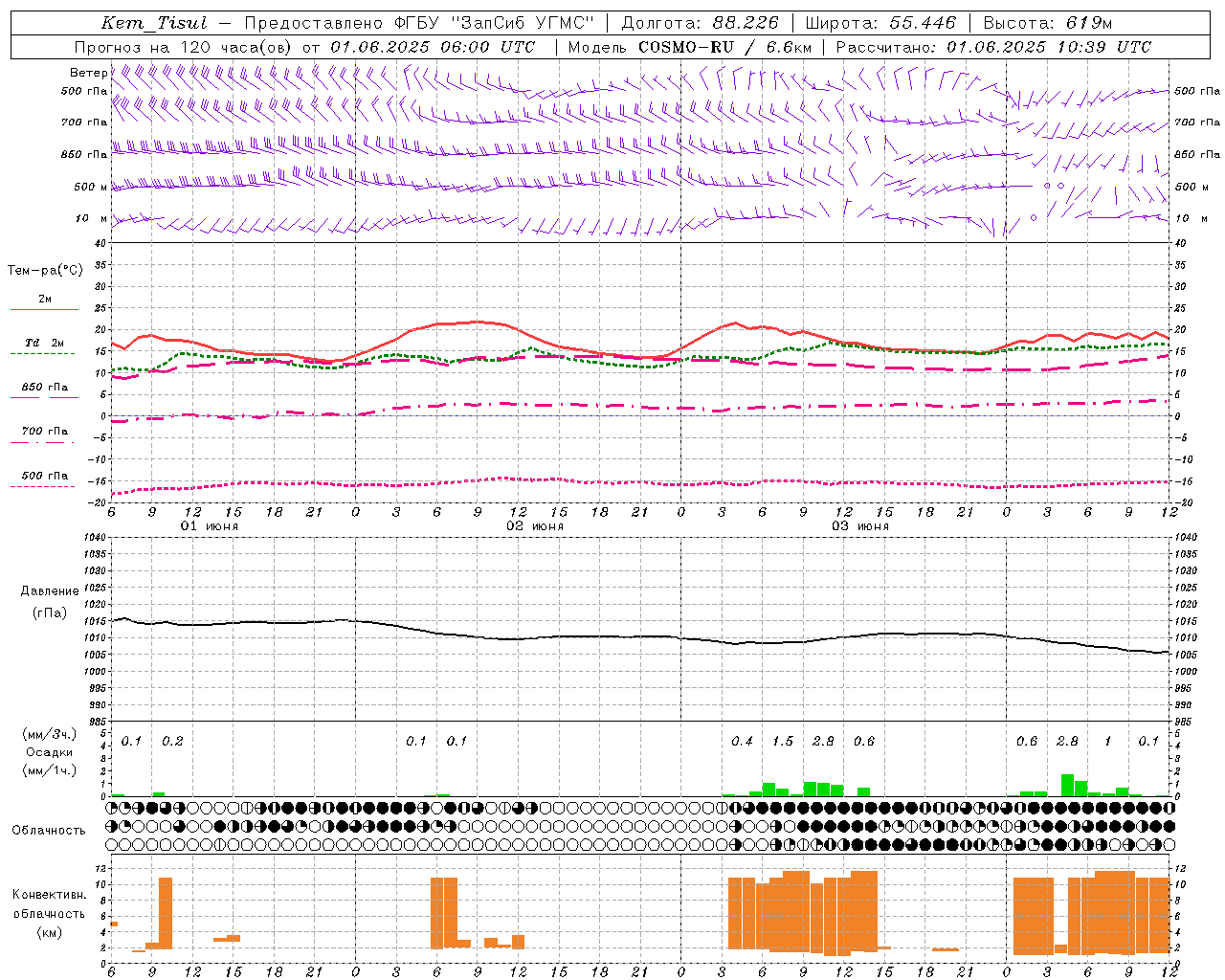Click the '(мм/3ч.)' precipitation unit label
The image size is (1225, 980).
(50, 735)
